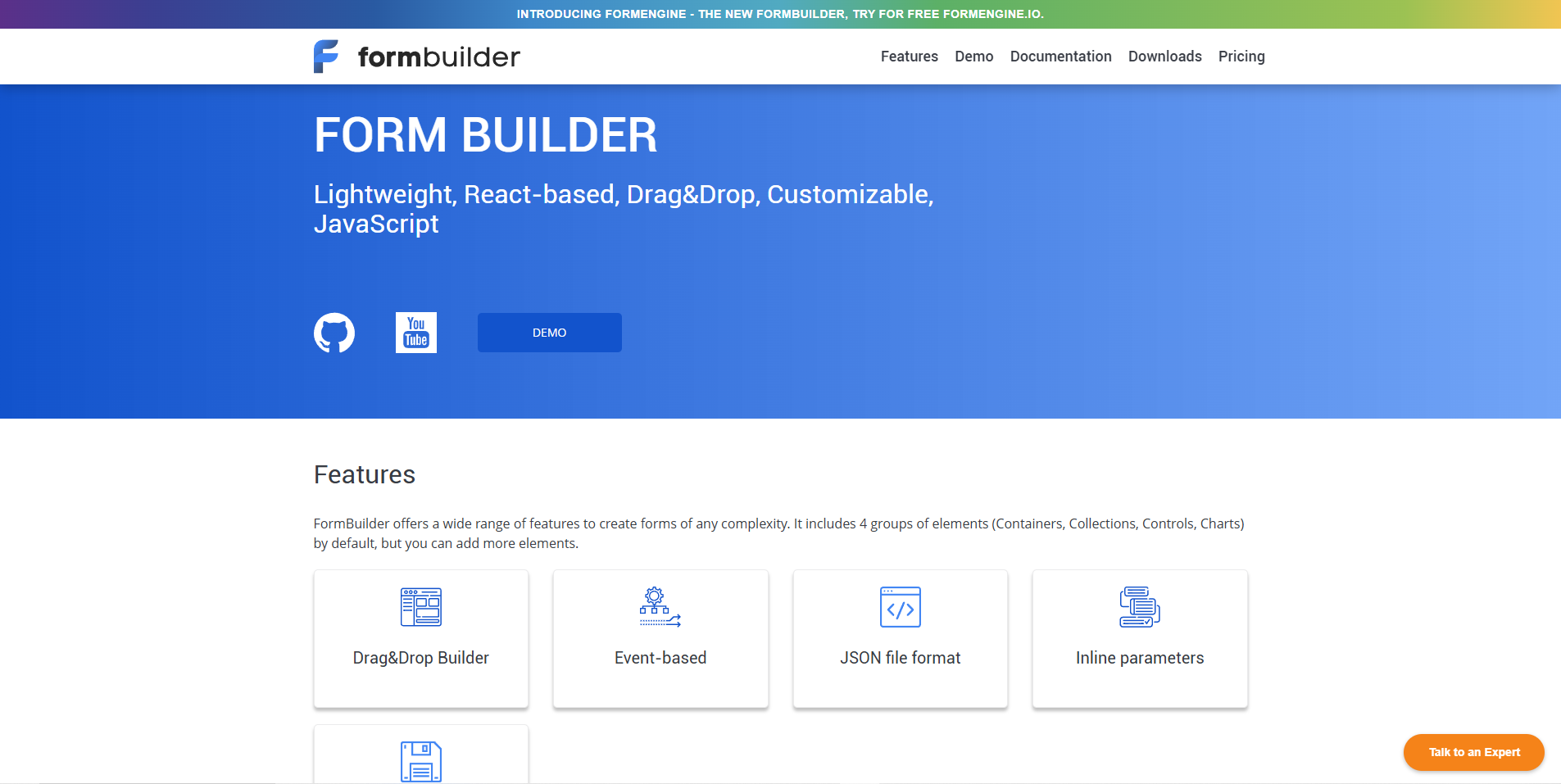Viewport: 1561px width, 784px height.
Task: Open the Documentation nav item
Action: tap(1061, 57)
